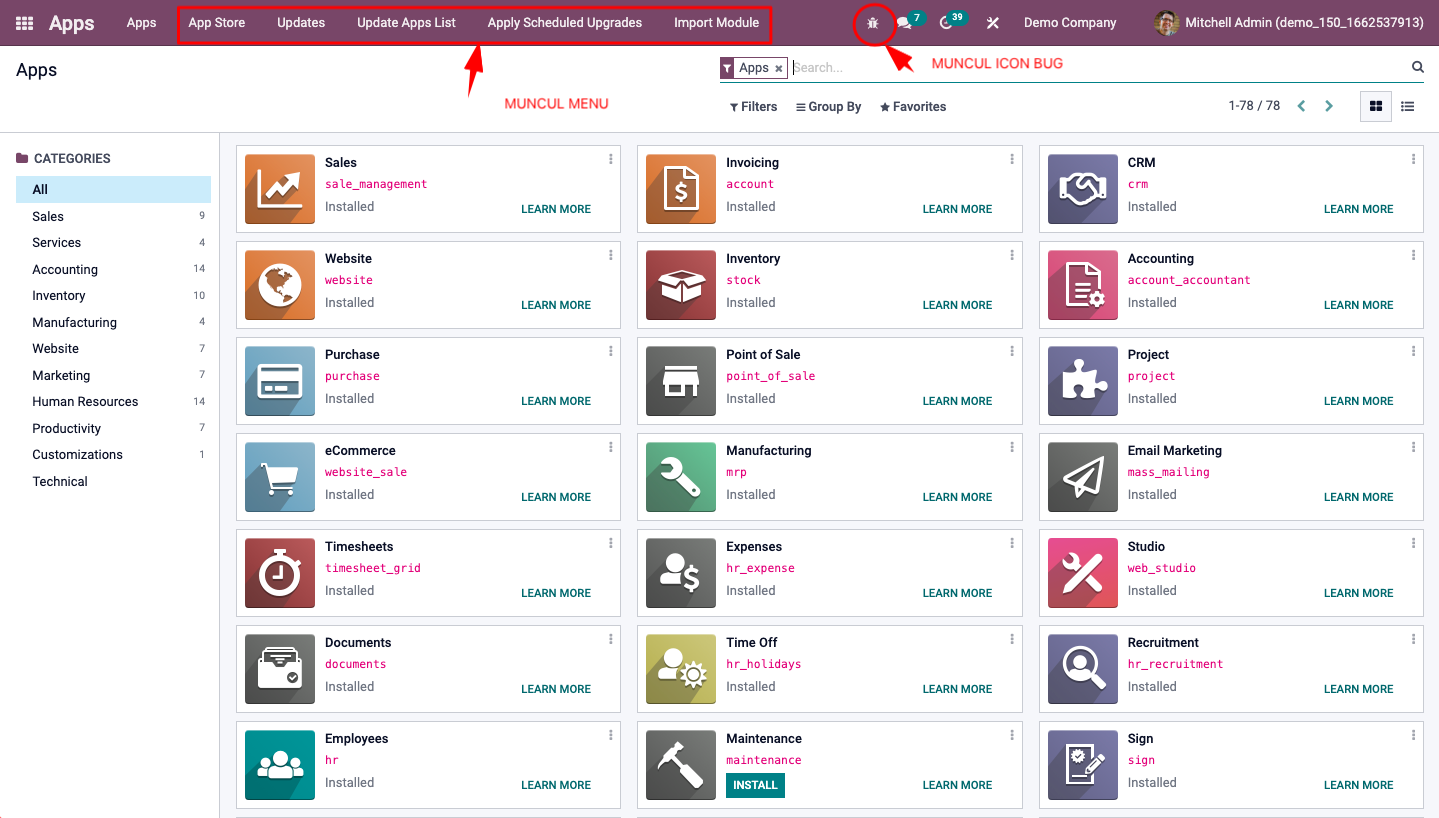Select Apply Scheduled Upgrades from the menu
The height and width of the screenshot is (818, 1439).
pyautogui.click(x=564, y=22)
